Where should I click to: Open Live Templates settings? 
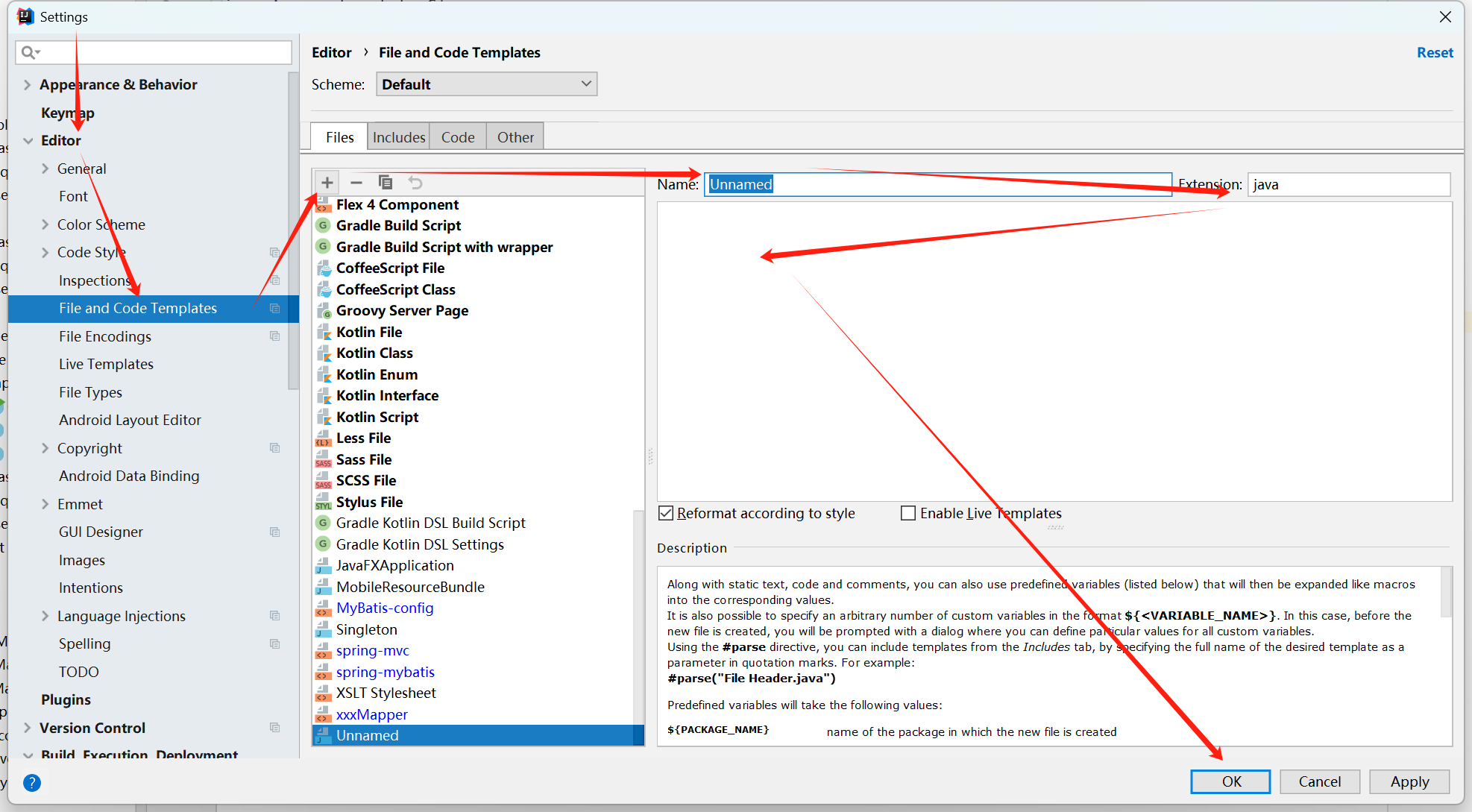point(106,364)
